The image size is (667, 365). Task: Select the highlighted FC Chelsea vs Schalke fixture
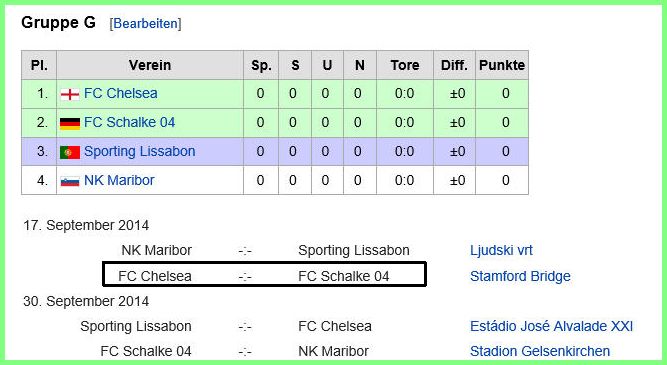tap(264, 274)
